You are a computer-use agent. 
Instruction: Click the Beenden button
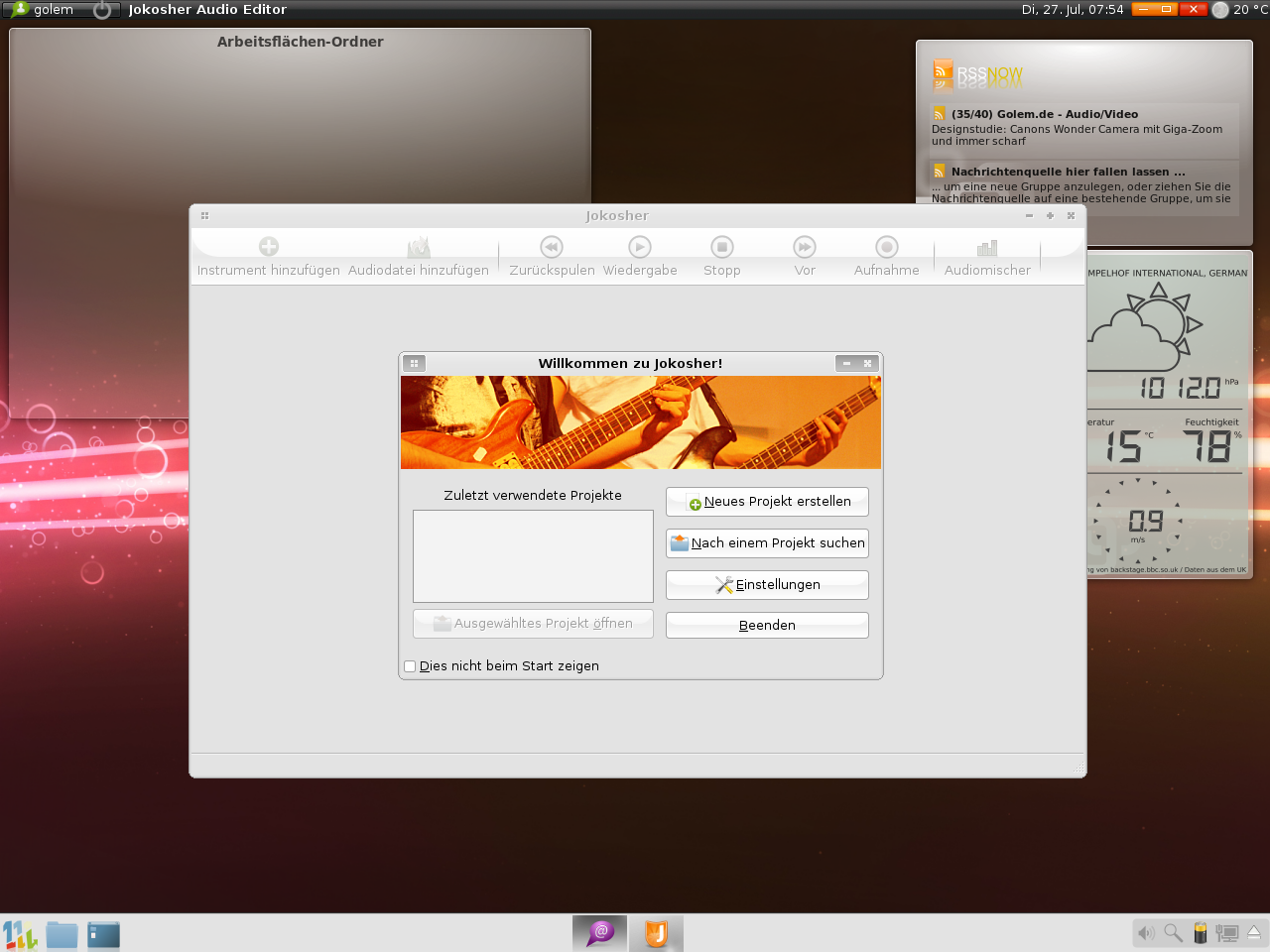(767, 626)
